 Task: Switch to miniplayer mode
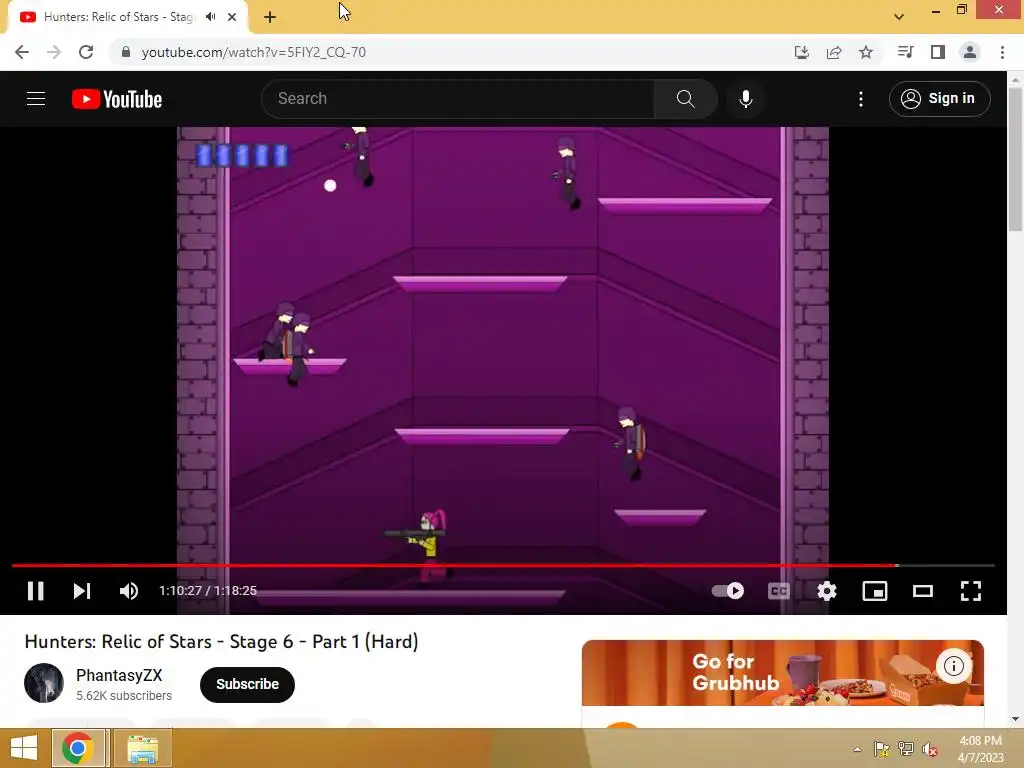coord(874,591)
